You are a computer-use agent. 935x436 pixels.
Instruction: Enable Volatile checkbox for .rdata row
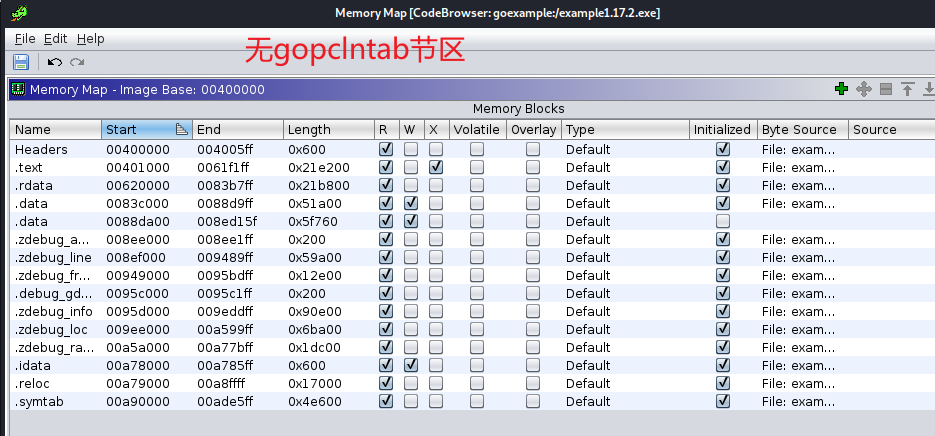477,185
